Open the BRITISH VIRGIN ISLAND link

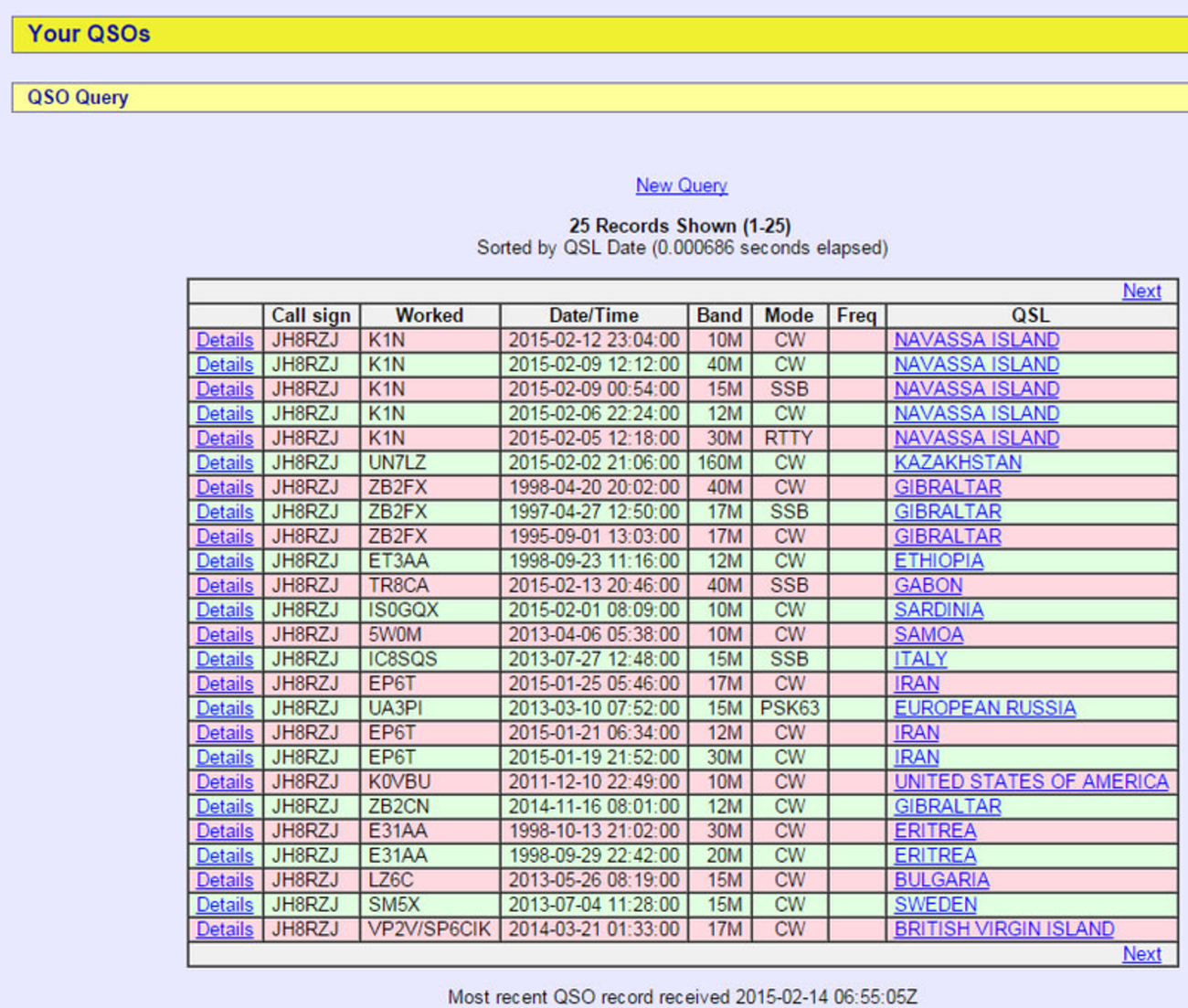click(1003, 929)
